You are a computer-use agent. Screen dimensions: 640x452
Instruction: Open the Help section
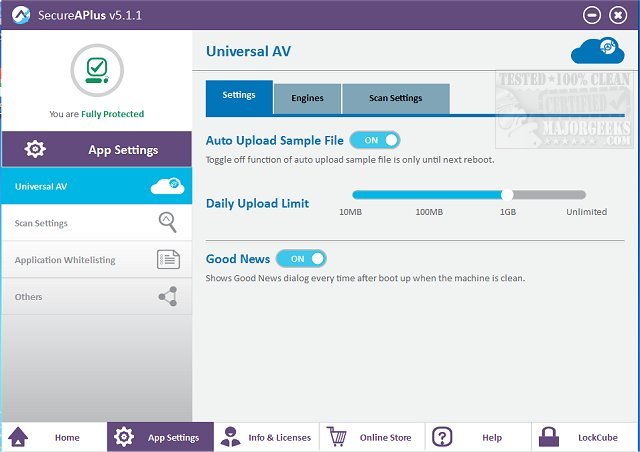coord(478,437)
